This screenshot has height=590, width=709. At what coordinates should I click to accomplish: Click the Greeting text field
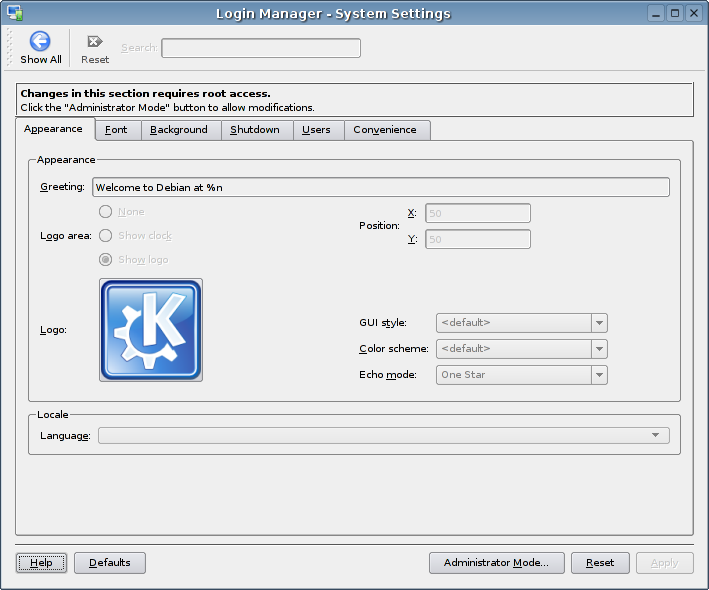(381, 187)
